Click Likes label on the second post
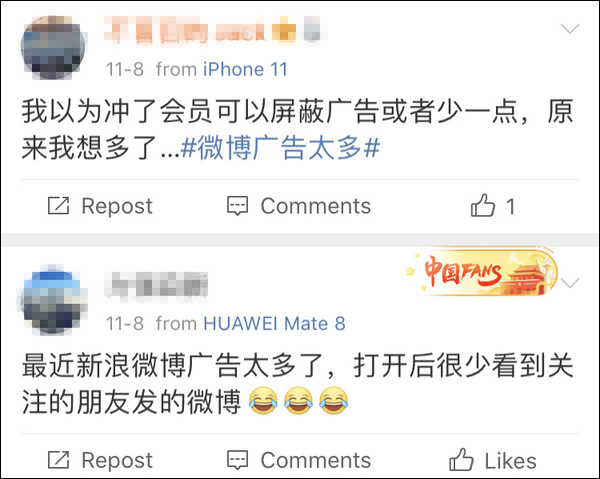 [x=510, y=461]
